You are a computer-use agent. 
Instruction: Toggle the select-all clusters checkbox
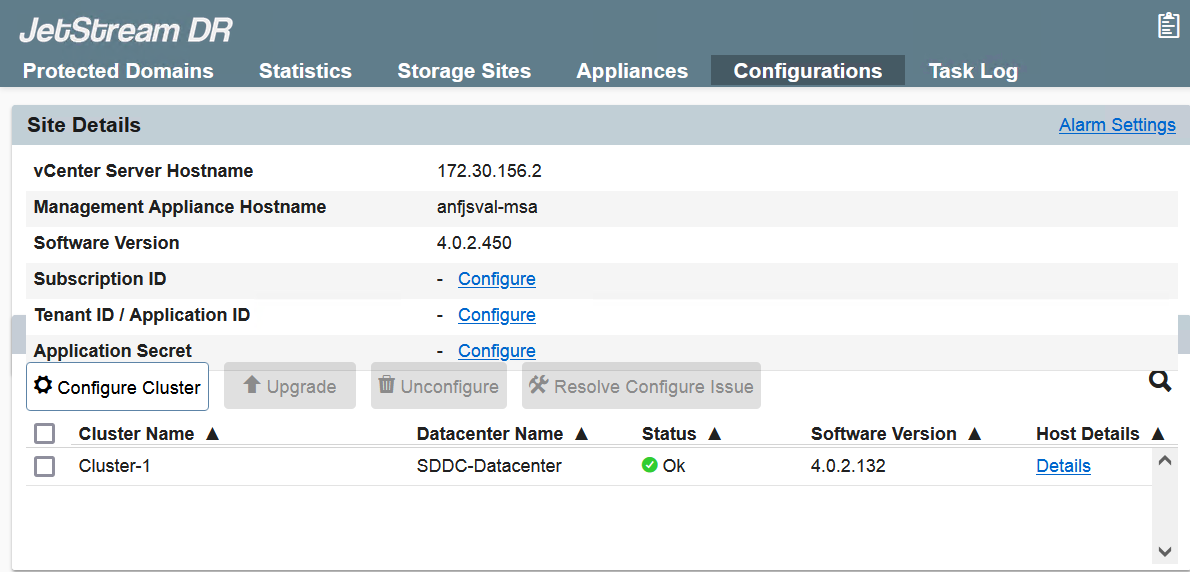pyautogui.click(x=44, y=434)
